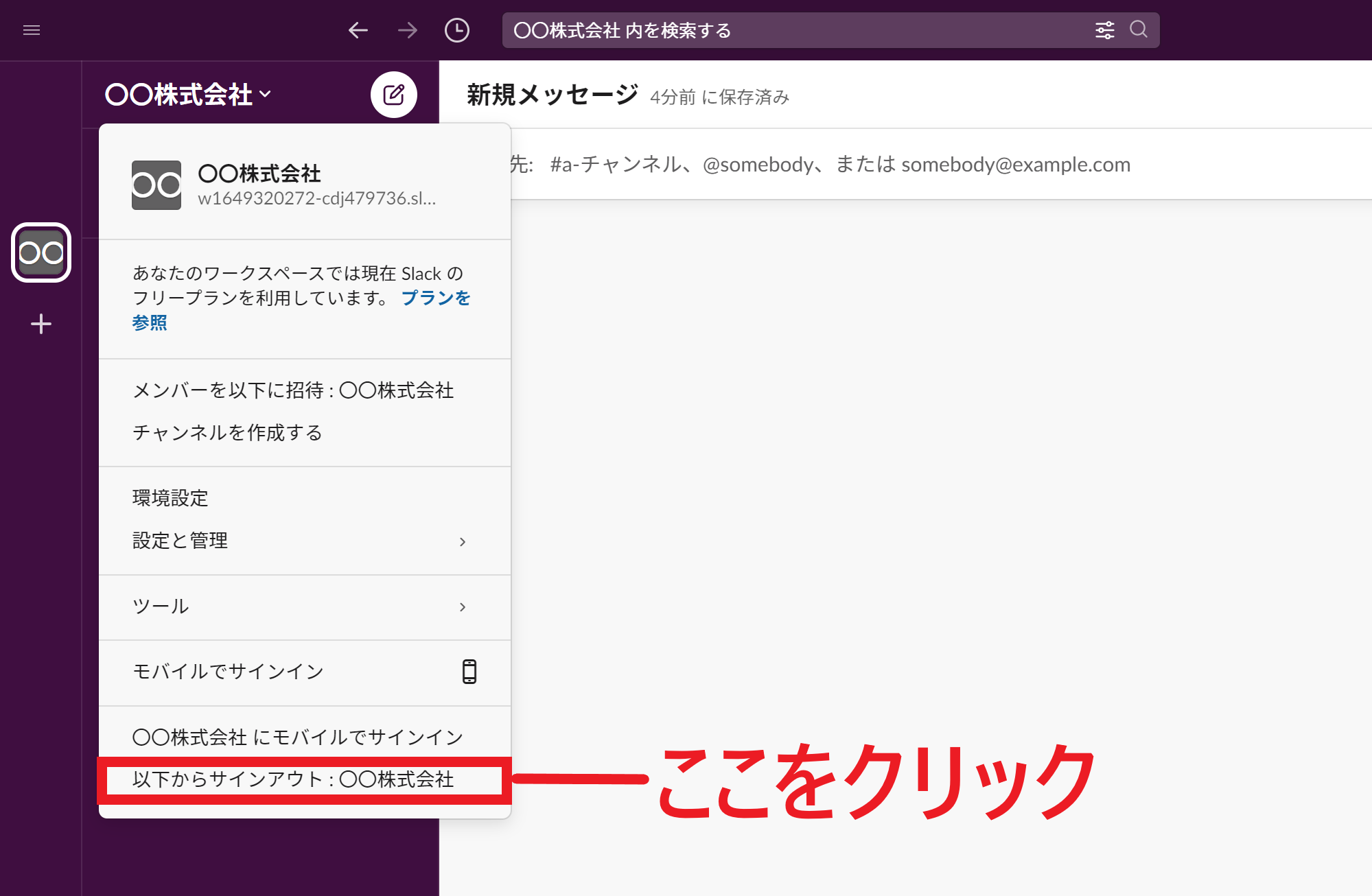1372x896 pixels.
Task: Choose チャンネルを作成する menu entry
Action: [226, 433]
